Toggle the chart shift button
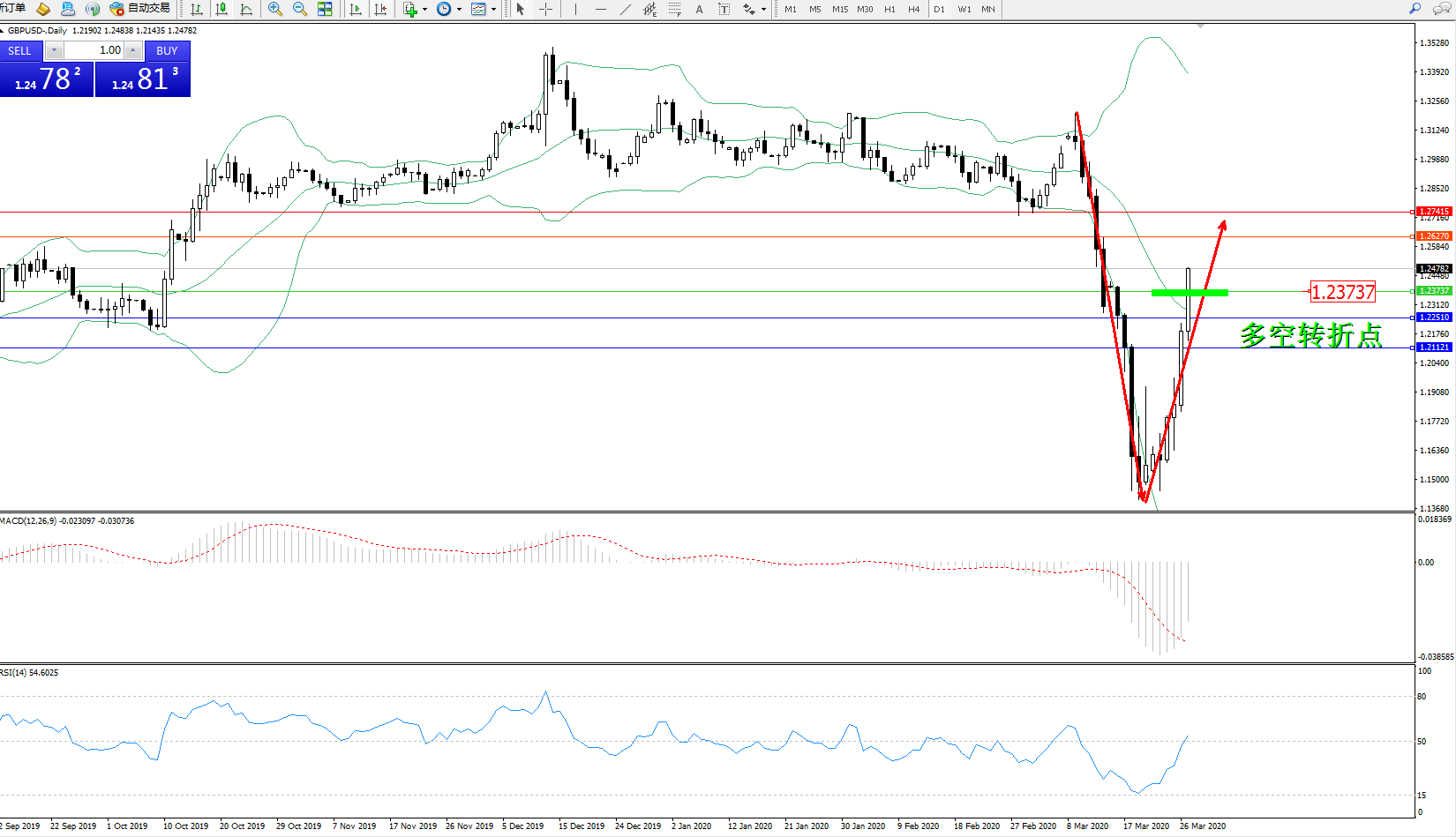The height and width of the screenshot is (837, 1456). click(x=380, y=9)
